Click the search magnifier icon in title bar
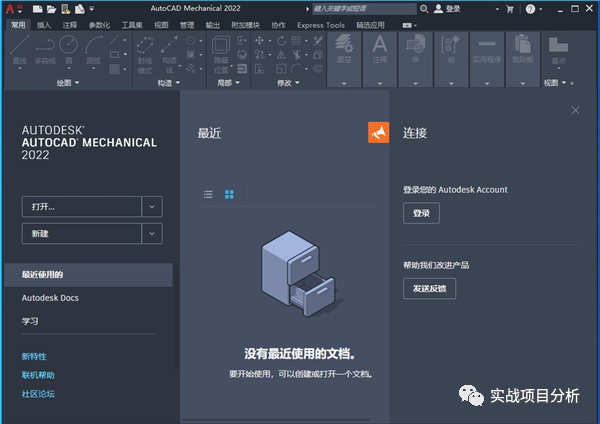Image resolution: width=600 pixels, height=424 pixels. [x=424, y=9]
